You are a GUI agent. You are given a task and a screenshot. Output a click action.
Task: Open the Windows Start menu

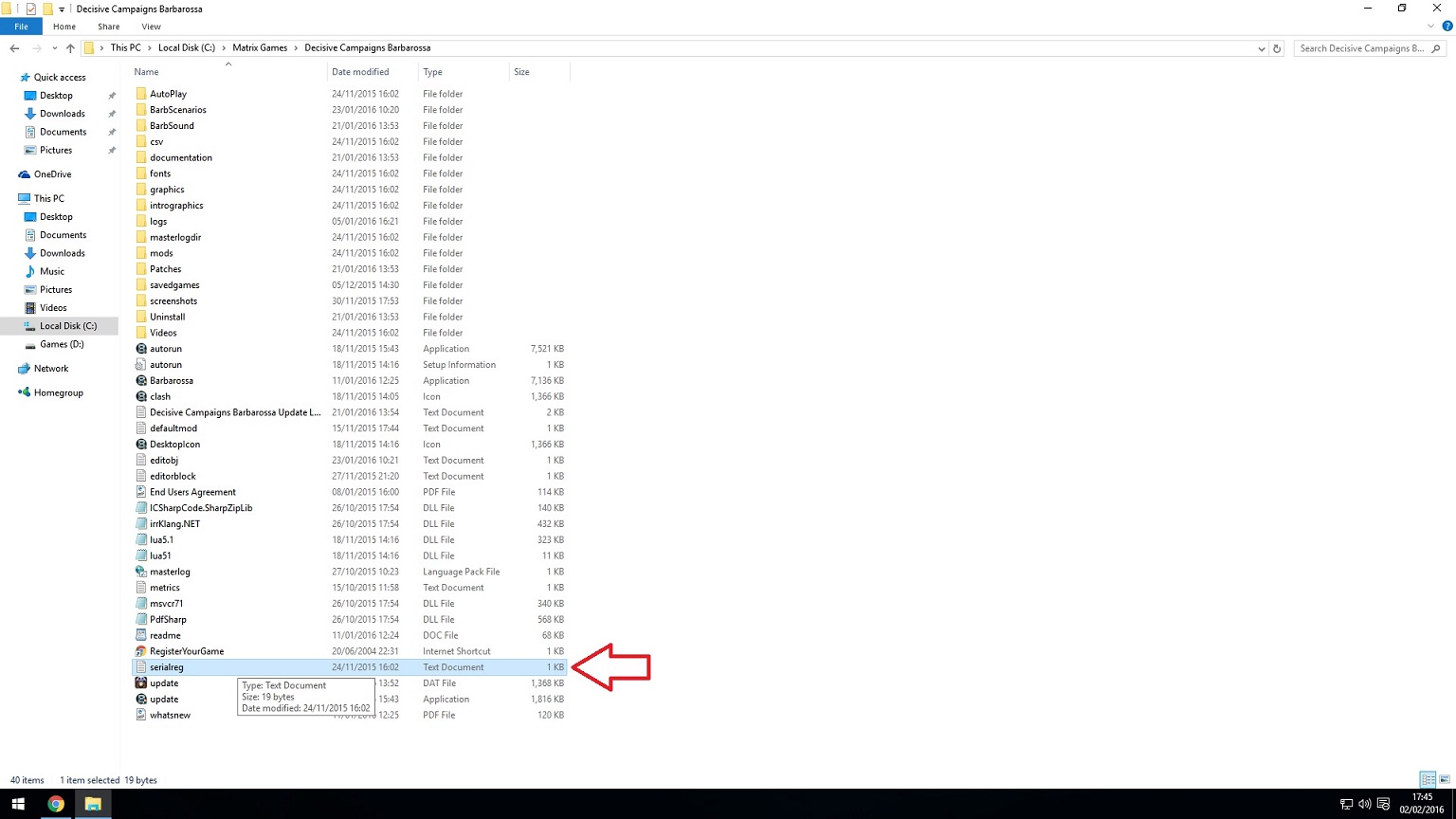point(18,804)
